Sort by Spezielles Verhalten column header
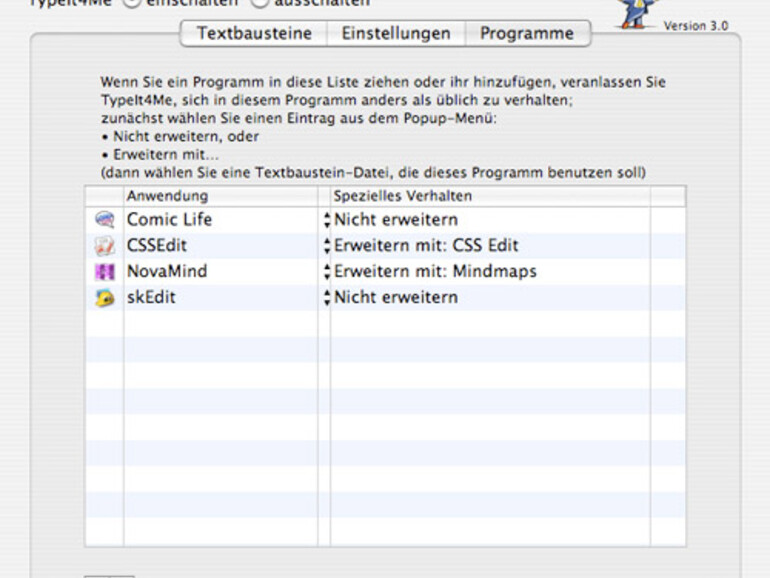This screenshot has width=770, height=578. click(490, 196)
